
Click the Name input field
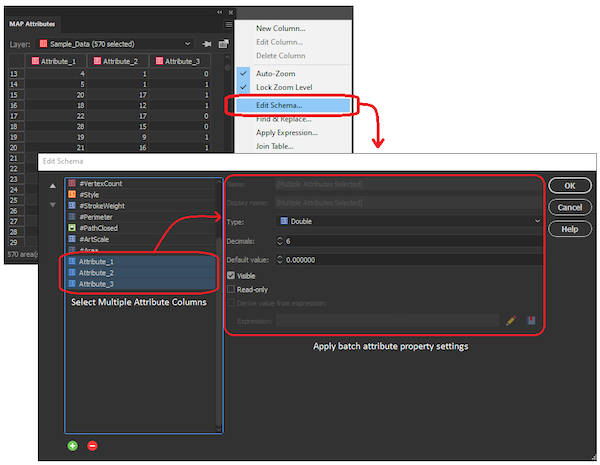tap(409, 184)
